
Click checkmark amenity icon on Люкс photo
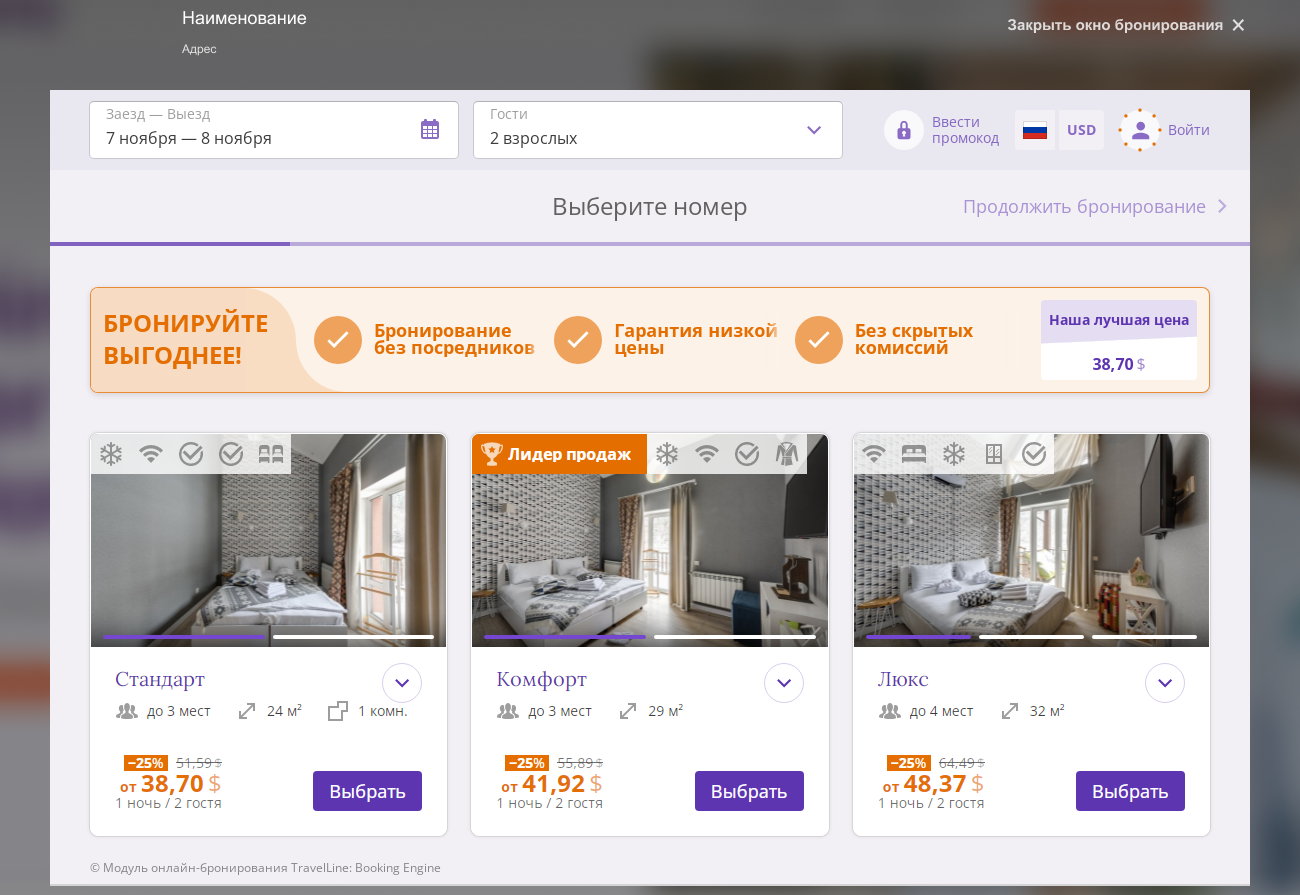(1034, 454)
